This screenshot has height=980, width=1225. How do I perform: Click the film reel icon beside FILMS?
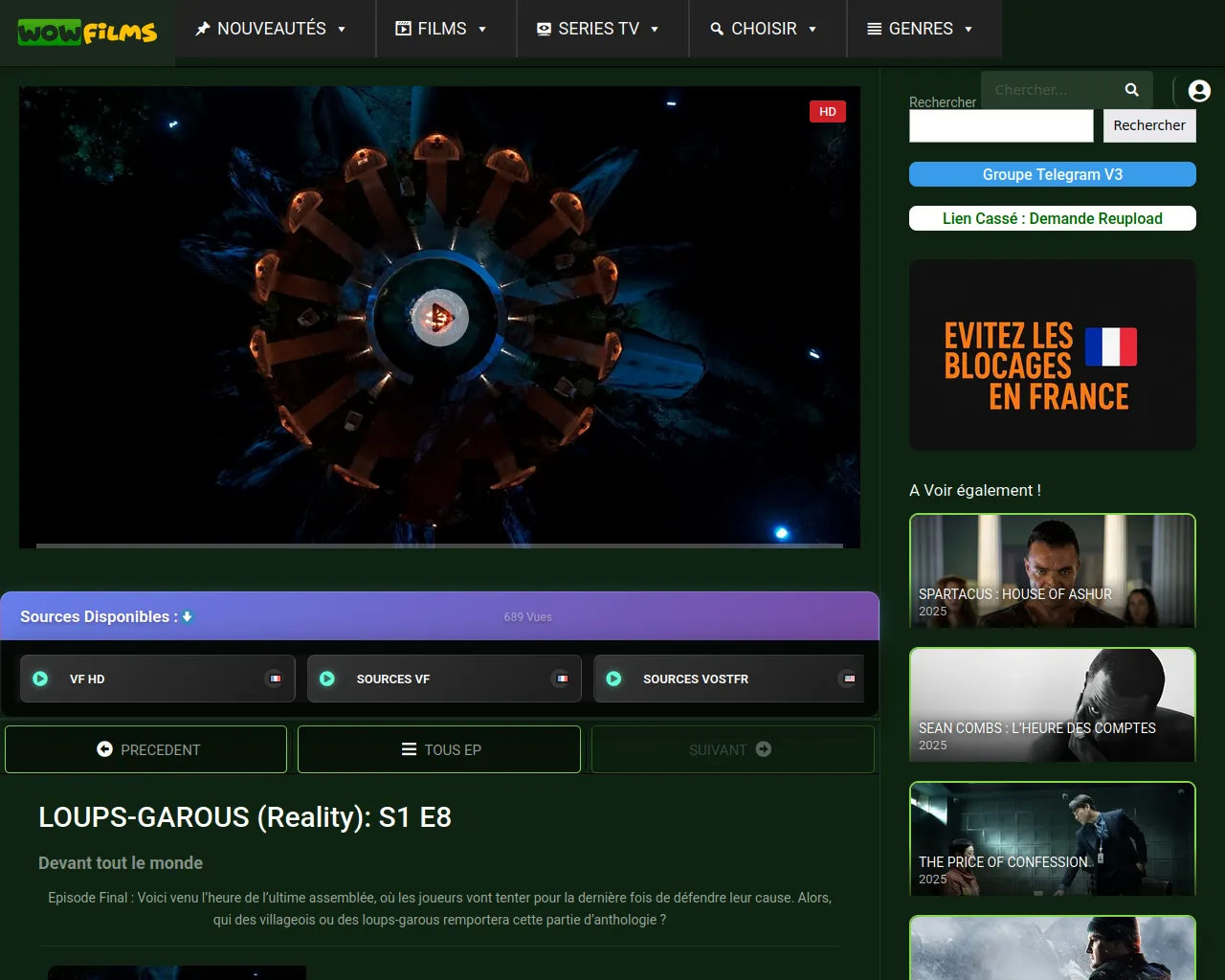(x=404, y=29)
